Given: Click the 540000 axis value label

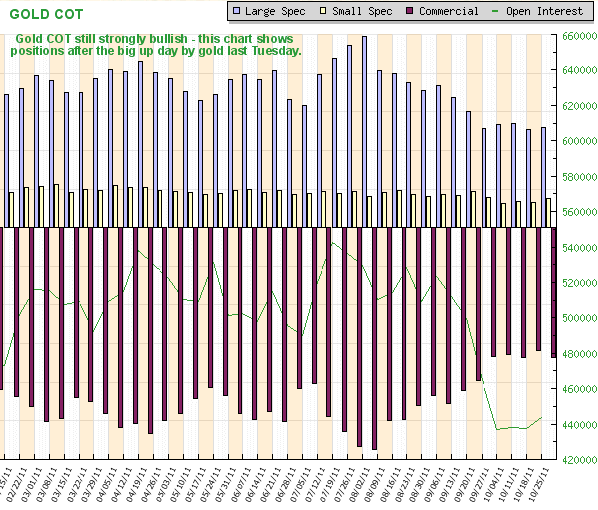Looking at the screenshot, I should tap(580, 248).
